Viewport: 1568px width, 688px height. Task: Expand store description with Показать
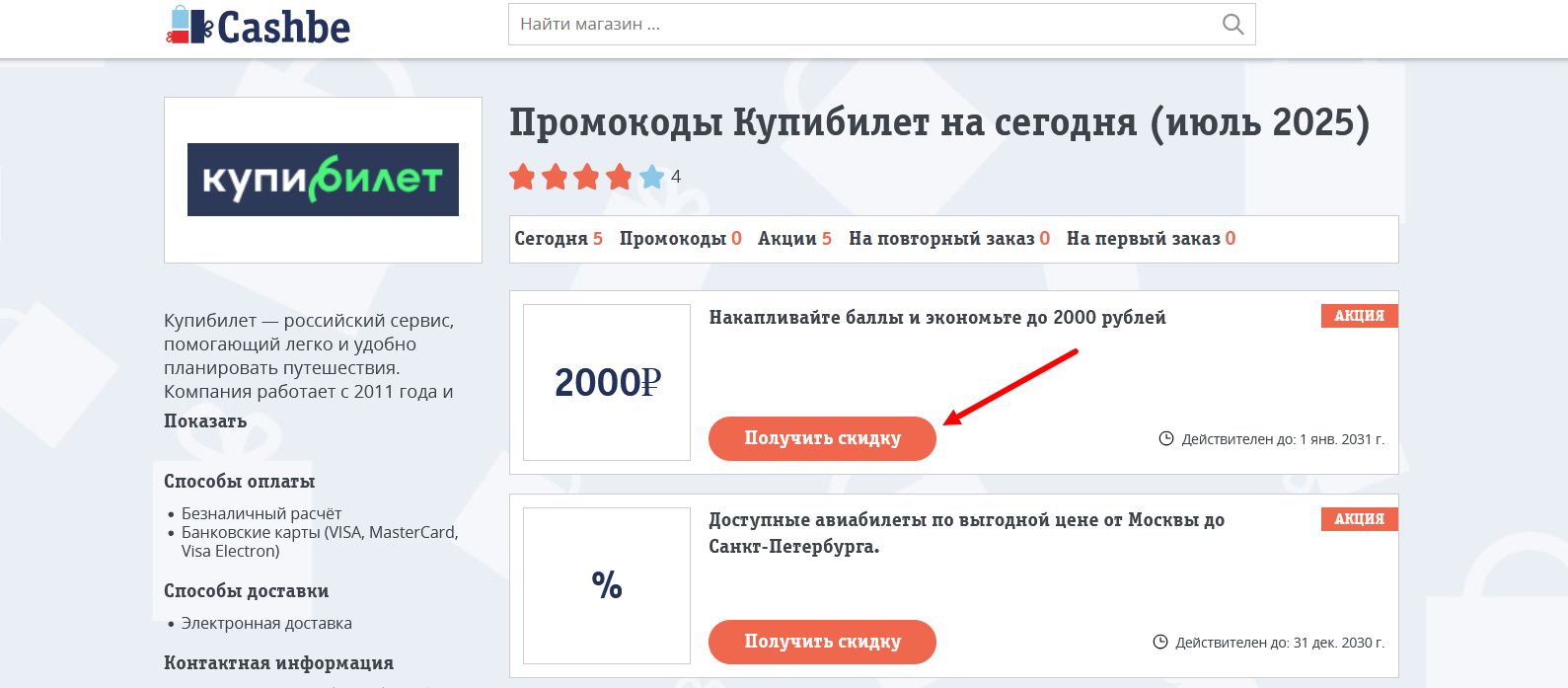click(205, 420)
